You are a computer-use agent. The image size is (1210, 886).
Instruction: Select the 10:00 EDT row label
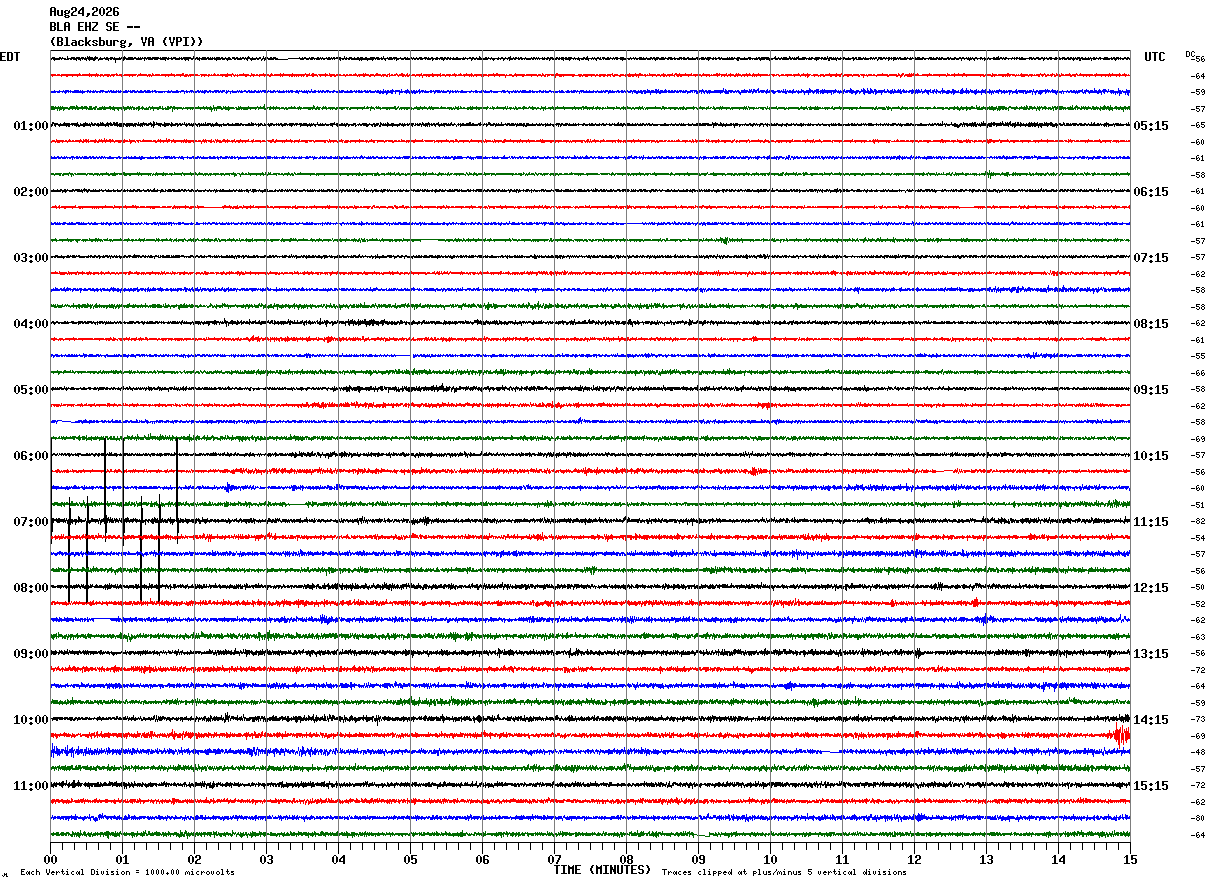click(x=30, y=720)
